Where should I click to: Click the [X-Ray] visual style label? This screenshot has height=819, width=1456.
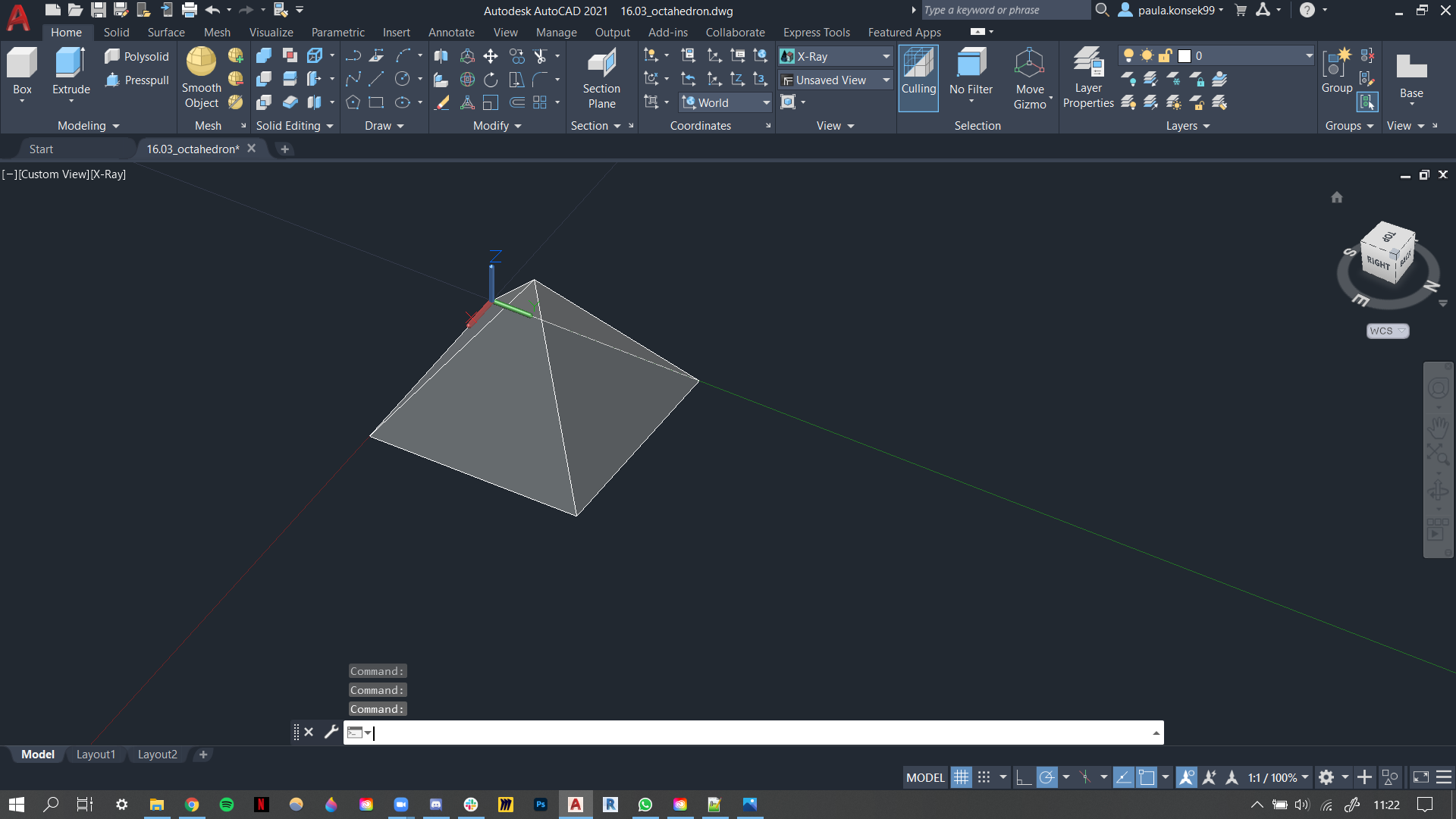pyautogui.click(x=108, y=174)
